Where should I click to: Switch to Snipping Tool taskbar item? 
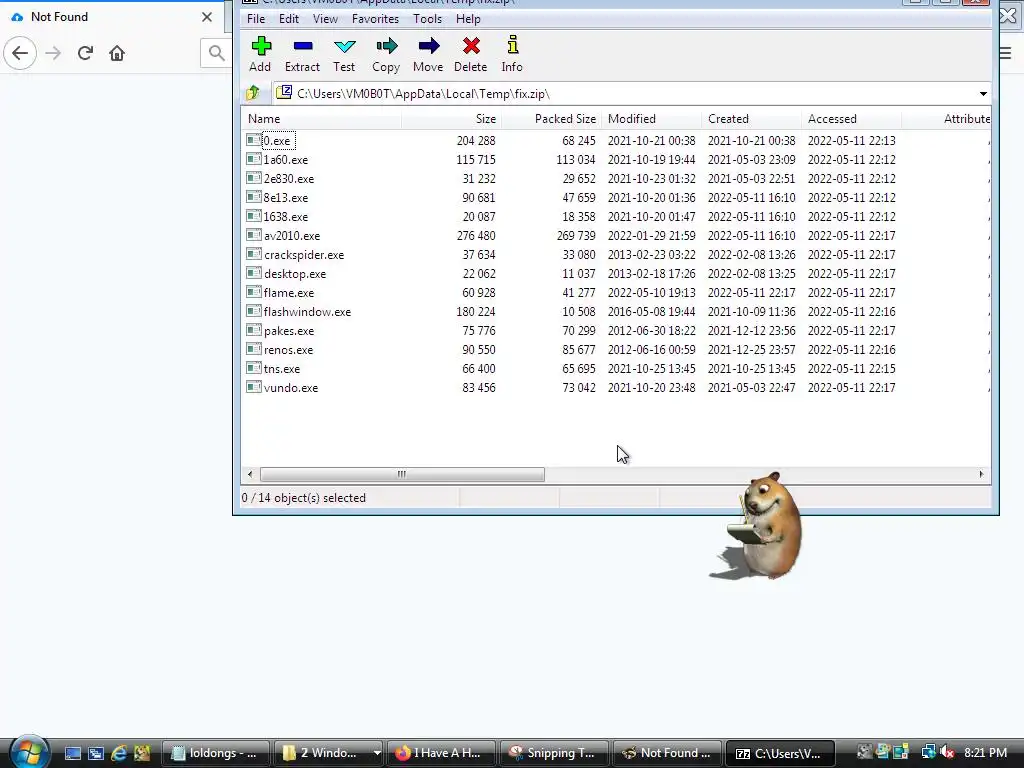pos(554,753)
